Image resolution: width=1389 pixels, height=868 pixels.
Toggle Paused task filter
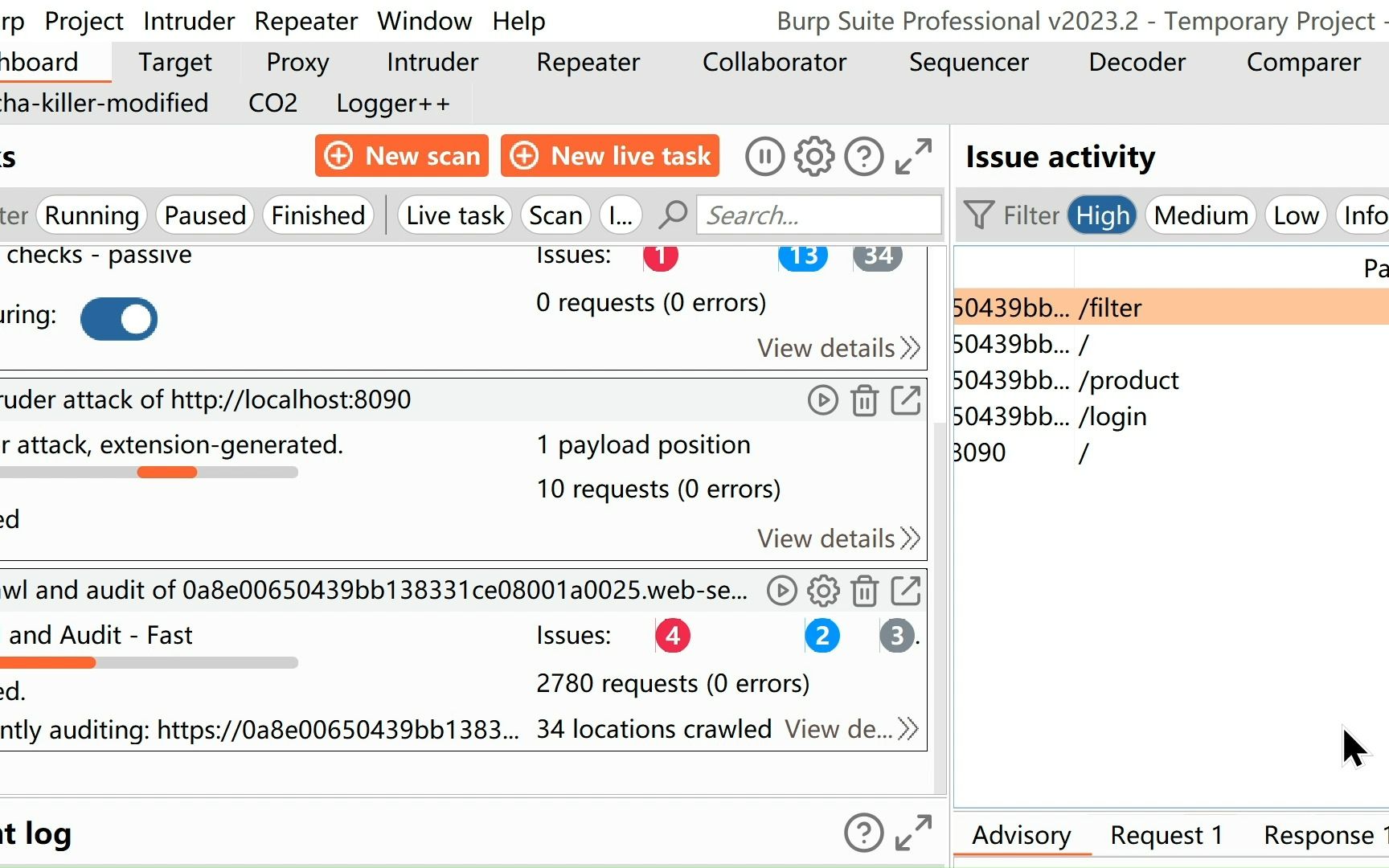pos(205,215)
